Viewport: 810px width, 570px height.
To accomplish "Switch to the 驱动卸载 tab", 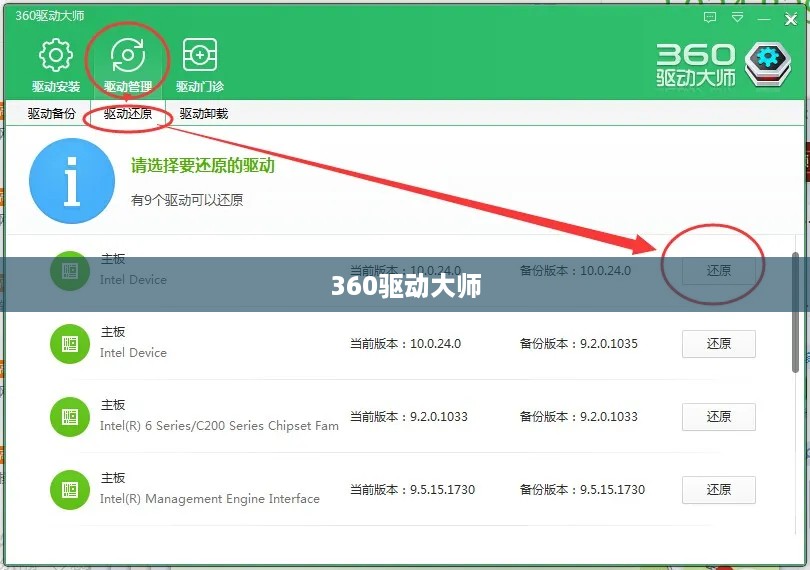I will [x=204, y=114].
